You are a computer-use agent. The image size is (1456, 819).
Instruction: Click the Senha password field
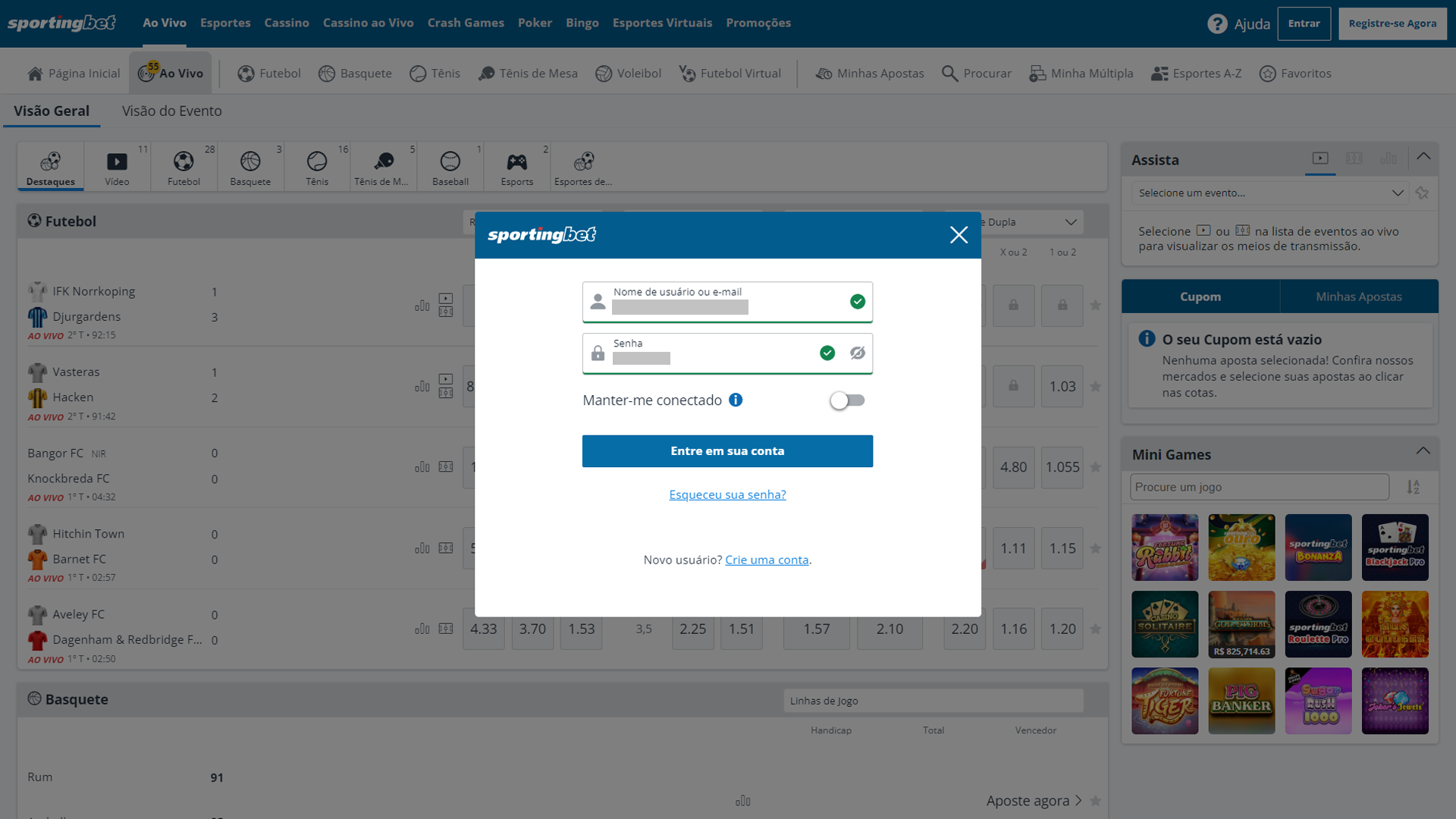727,353
